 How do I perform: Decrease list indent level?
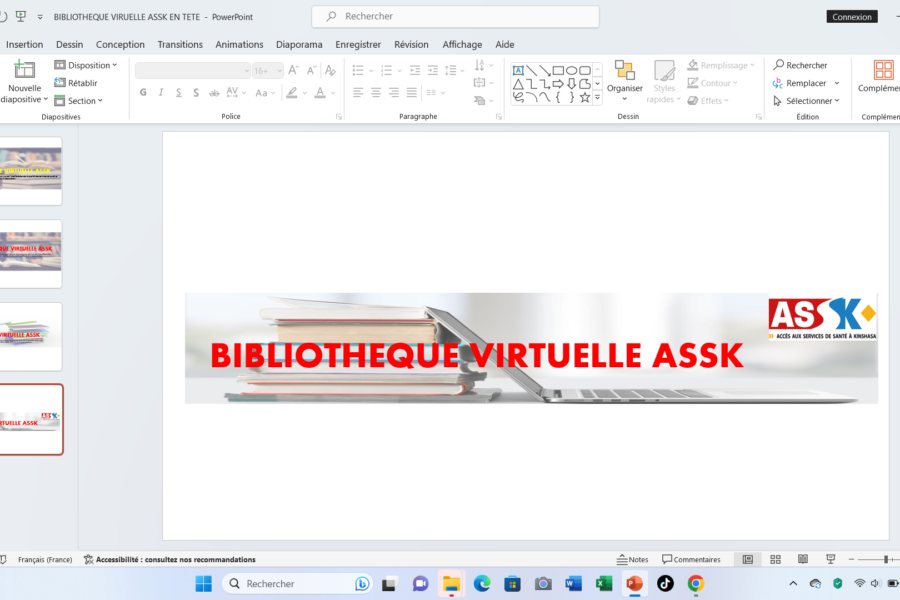click(414, 70)
